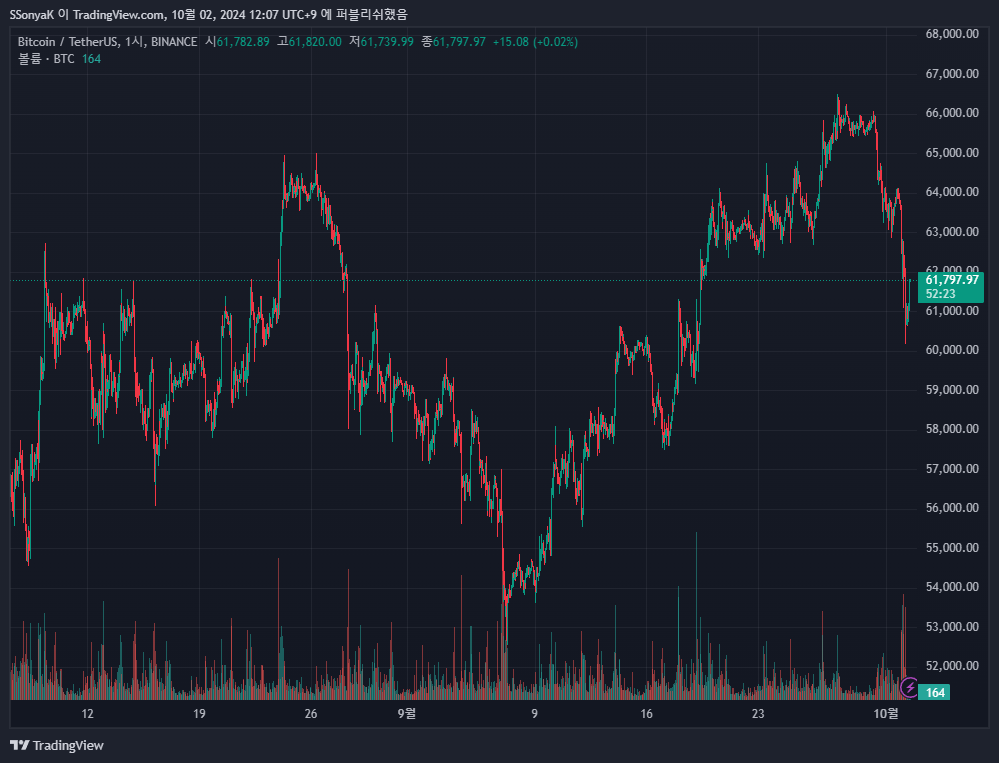Viewport: 999px width, 763px height.
Task: Click the 68,000.00 price axis label
Action: pyautogui.click(x=952, y=34)
